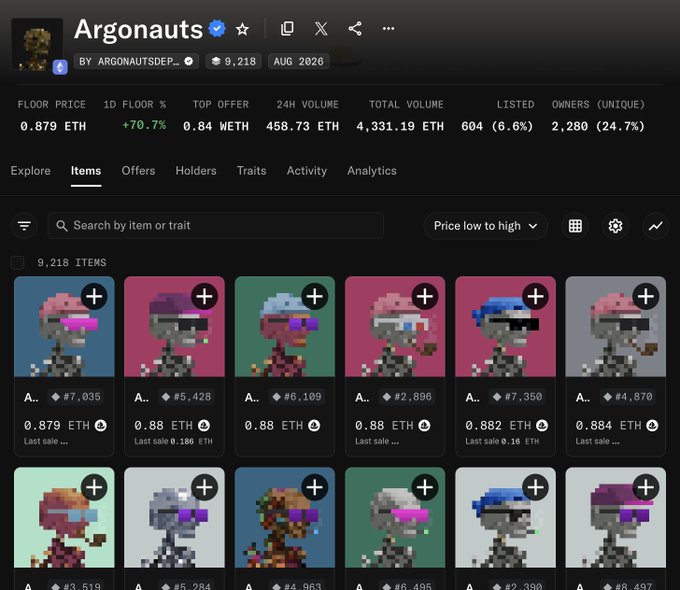680x590 pixels.
Task: Add item #6,109 to cart plus icon
Action: [x=314, y=297]
